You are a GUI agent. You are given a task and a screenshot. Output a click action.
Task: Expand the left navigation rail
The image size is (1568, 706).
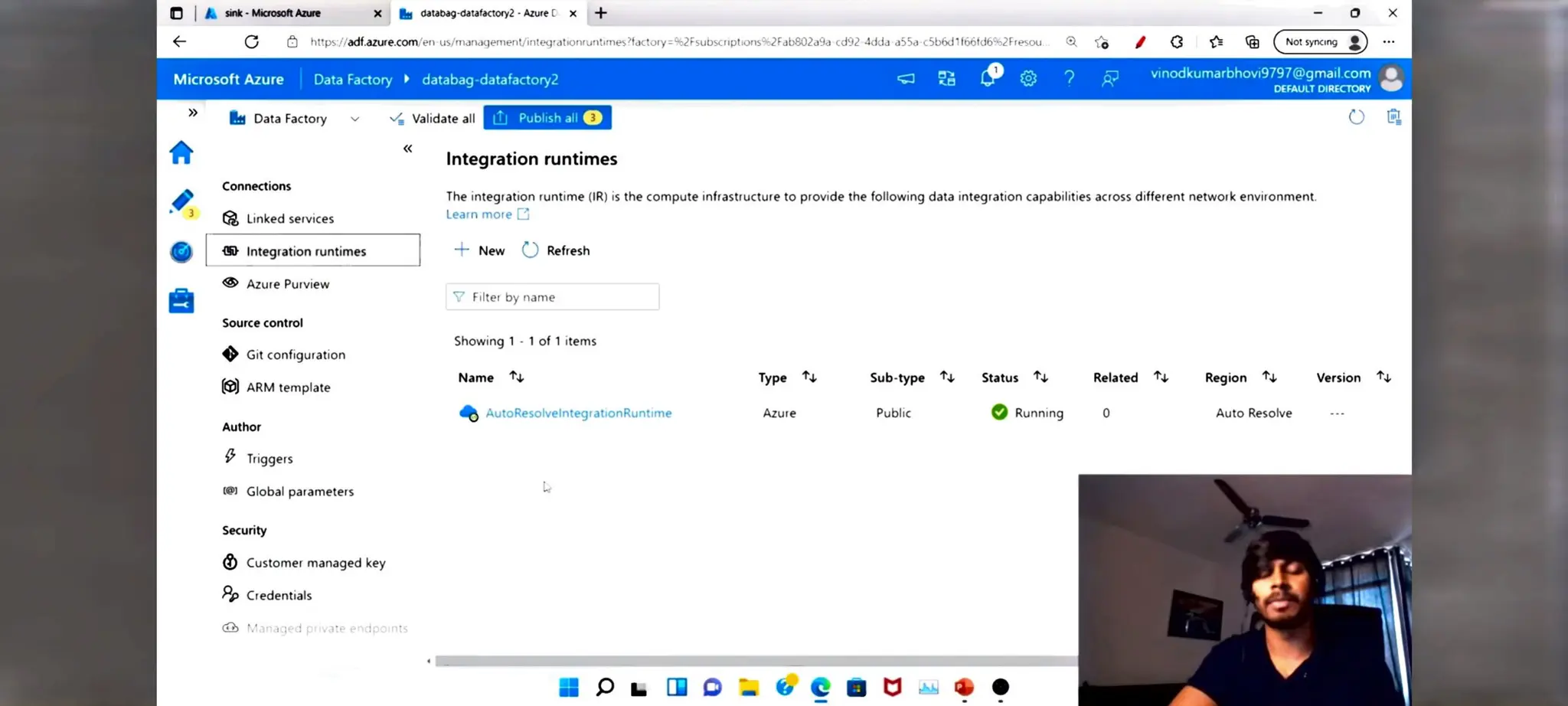[x=193, y=113]
